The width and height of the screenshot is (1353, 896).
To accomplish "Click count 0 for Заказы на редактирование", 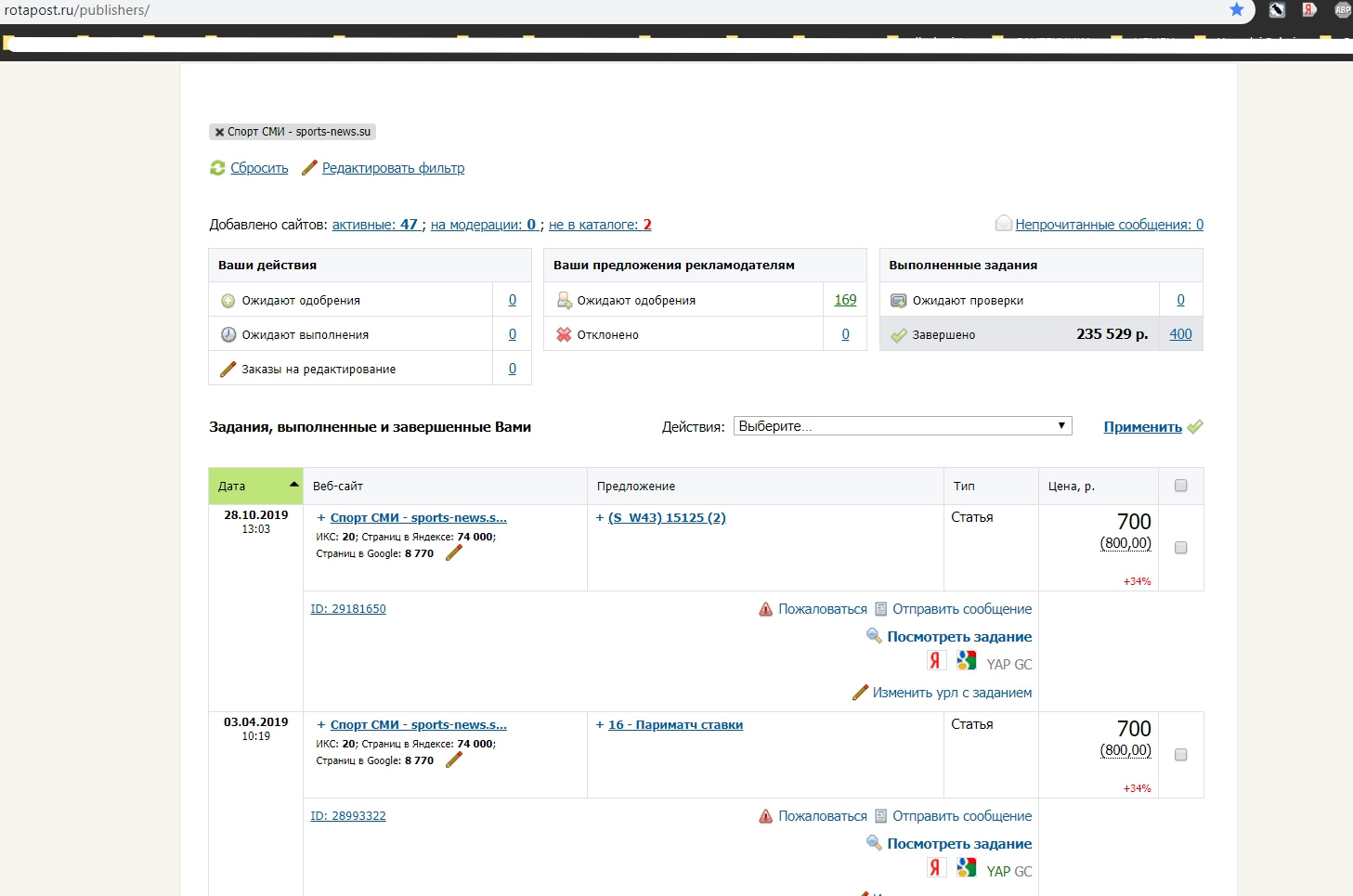I will click(513, 369).
